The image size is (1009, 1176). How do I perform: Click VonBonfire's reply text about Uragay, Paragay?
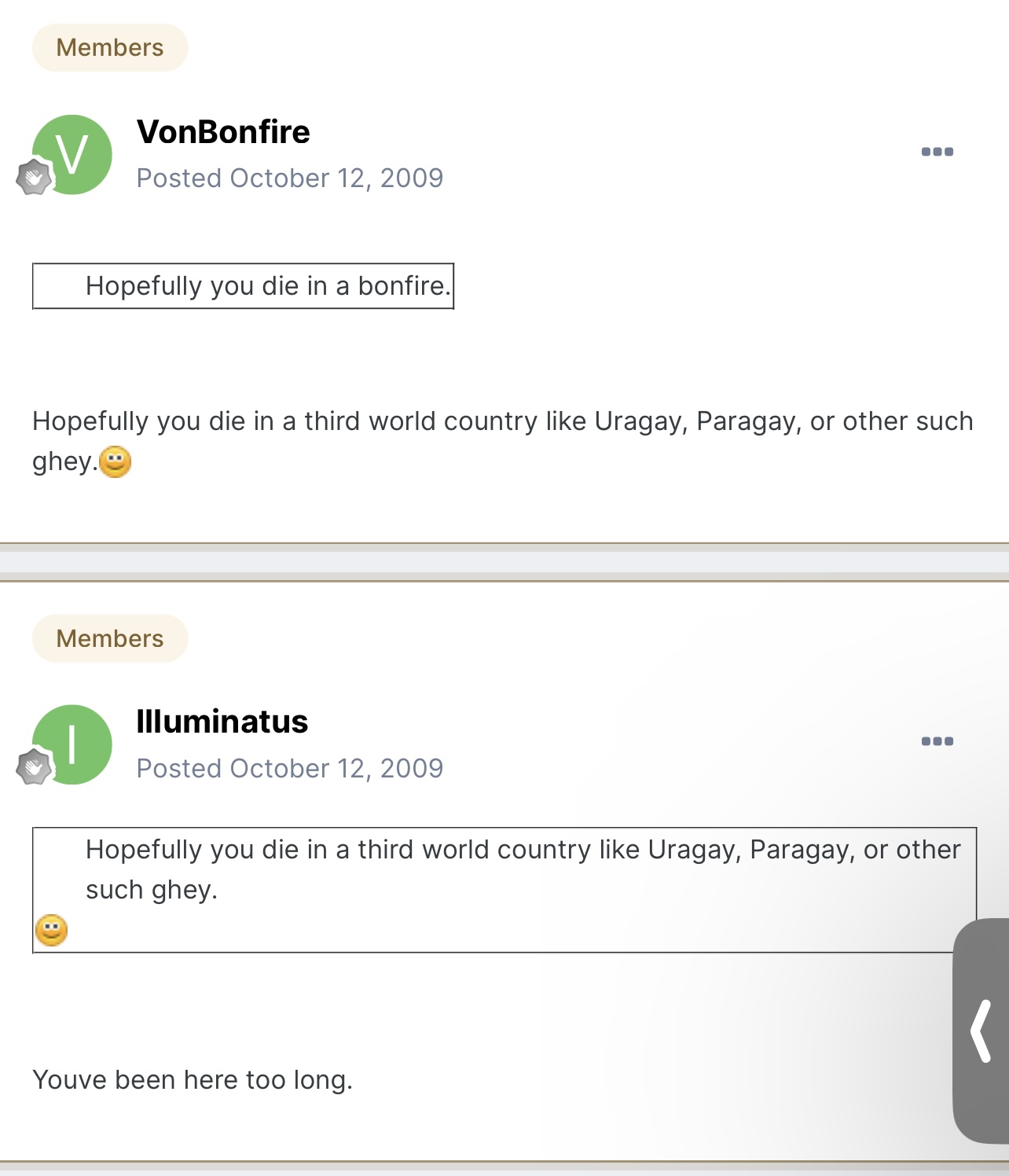503,422
